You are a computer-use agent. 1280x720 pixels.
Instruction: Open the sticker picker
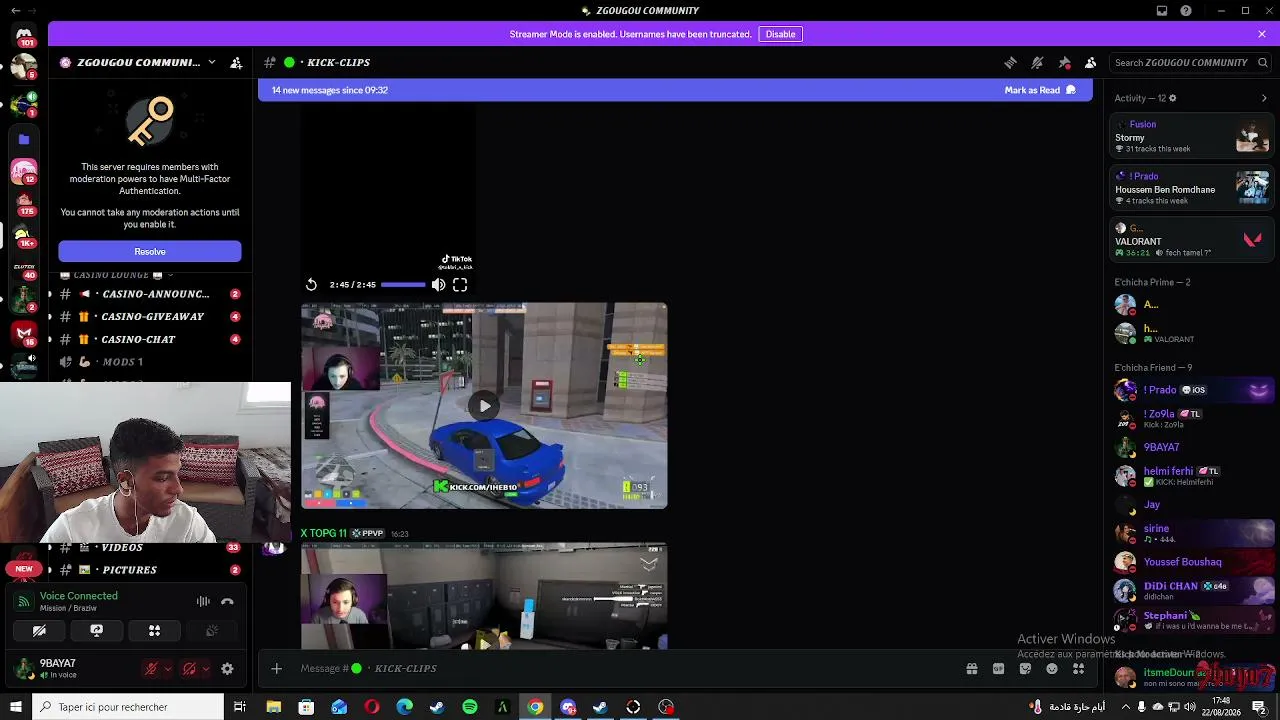click(x=1025, y=668)
